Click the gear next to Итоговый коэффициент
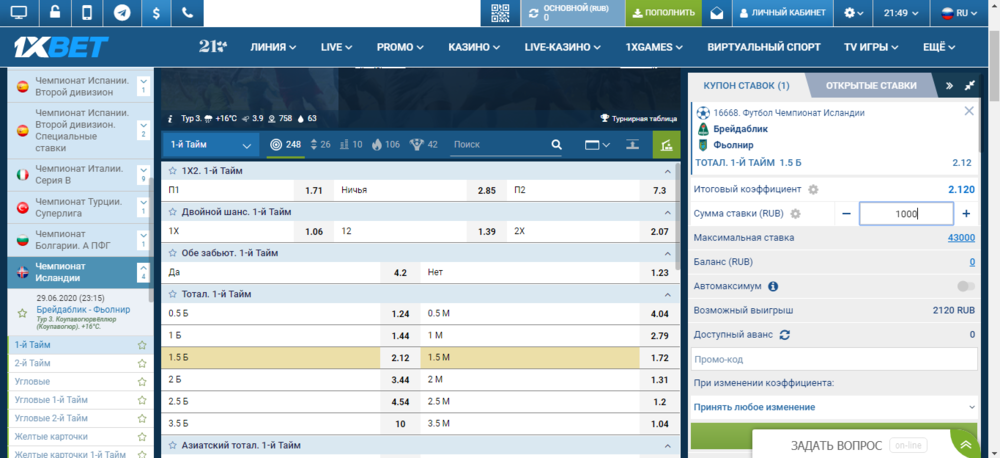This screenshot has width=1000, height=458. coord(813,189)
